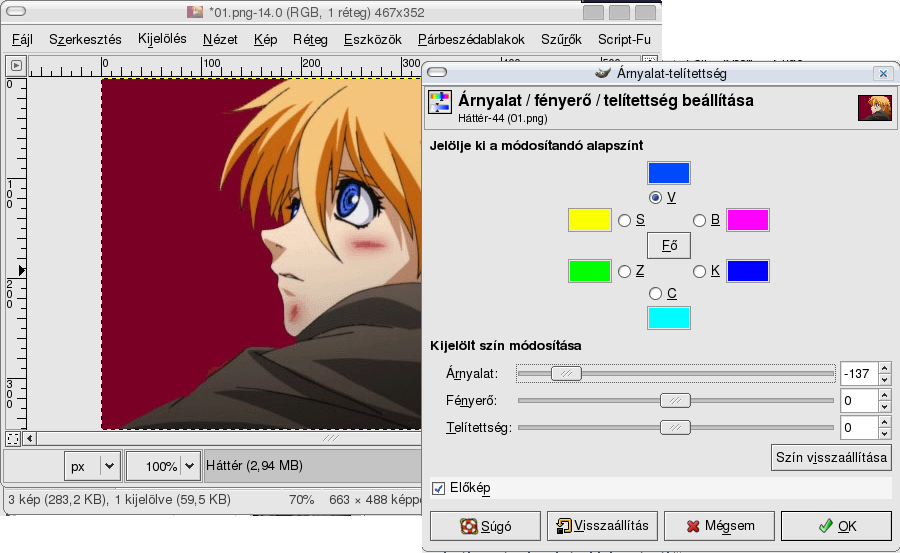900x553 pixels.
Task: Uncheck the Előkép preview checkbox
Action: [438, 487]
